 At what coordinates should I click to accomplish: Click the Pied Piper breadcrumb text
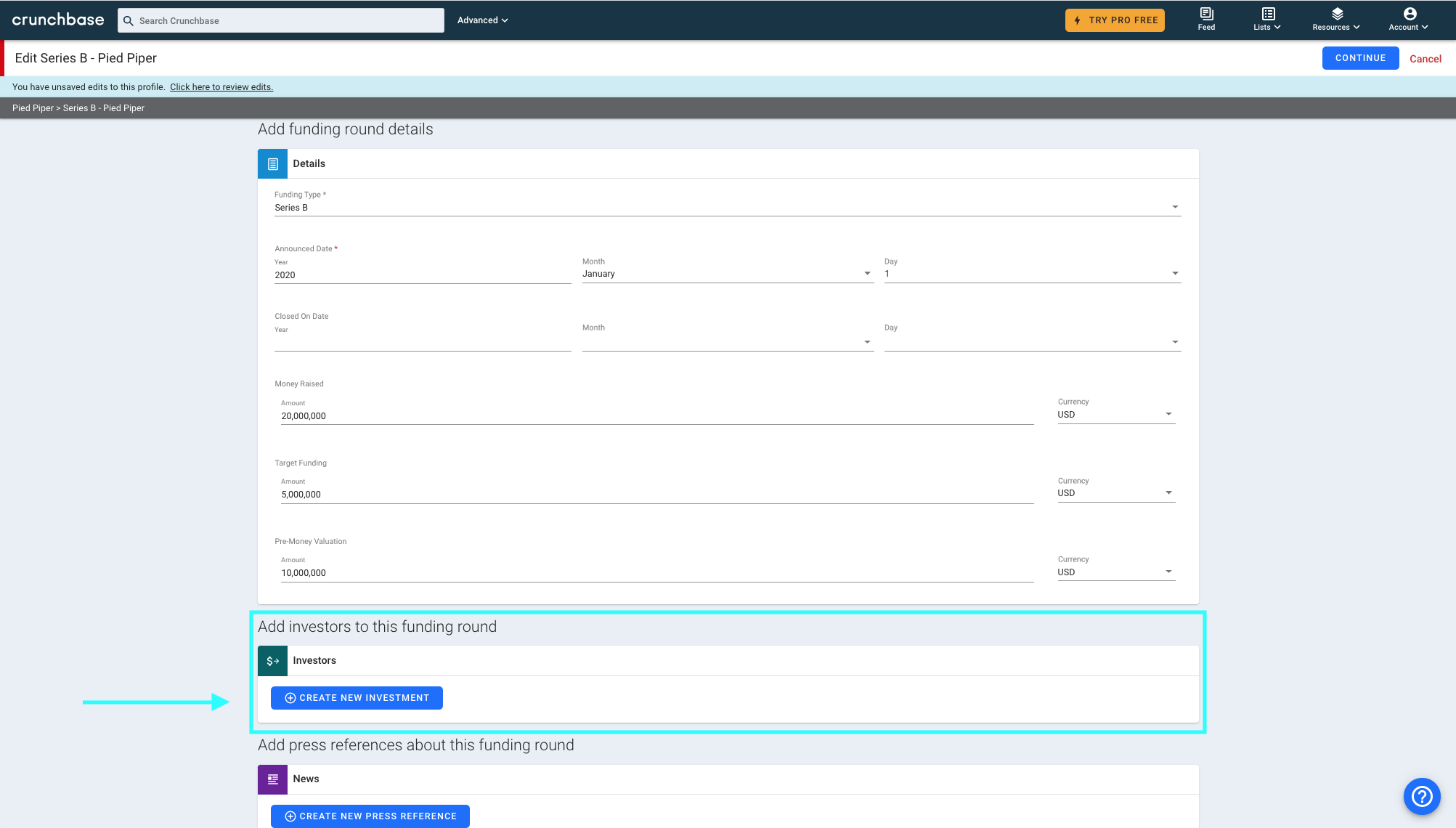tap(33, 108)
